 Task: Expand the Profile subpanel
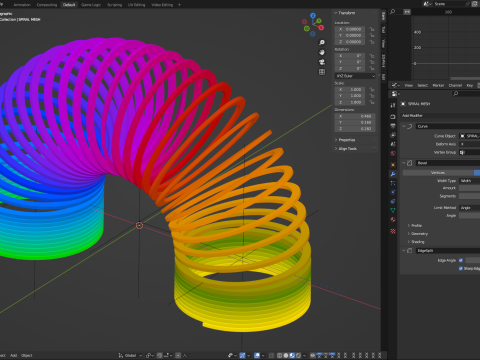tap(409, 226)
